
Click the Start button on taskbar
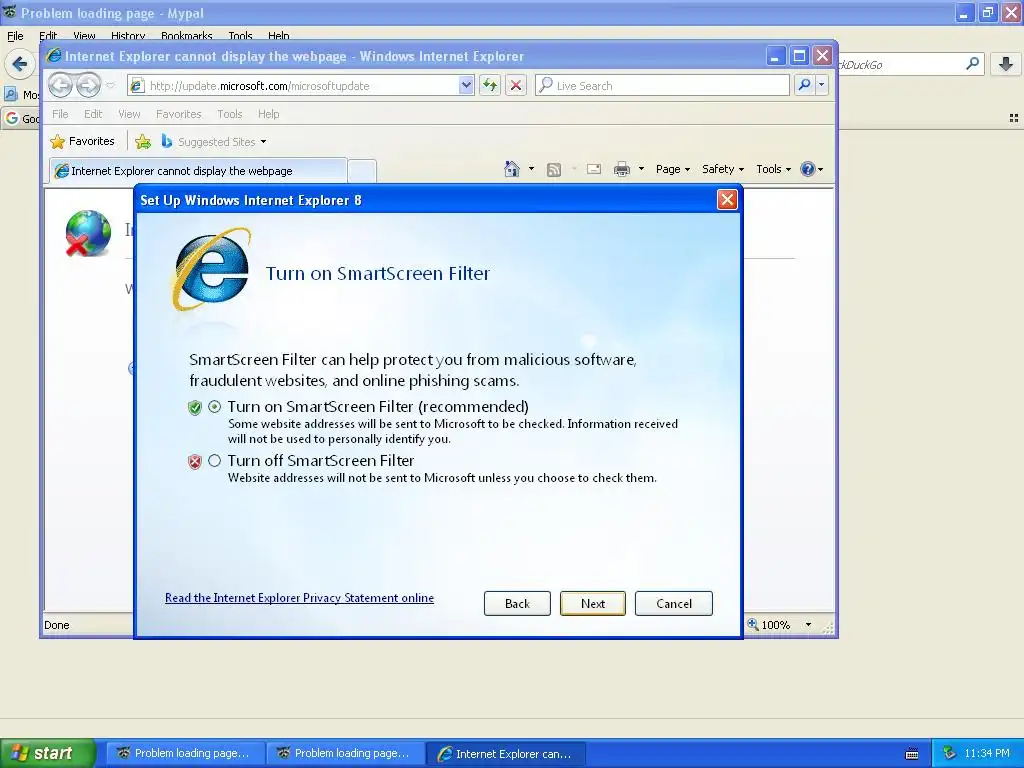pyautogui.click(x=48, y=753)
